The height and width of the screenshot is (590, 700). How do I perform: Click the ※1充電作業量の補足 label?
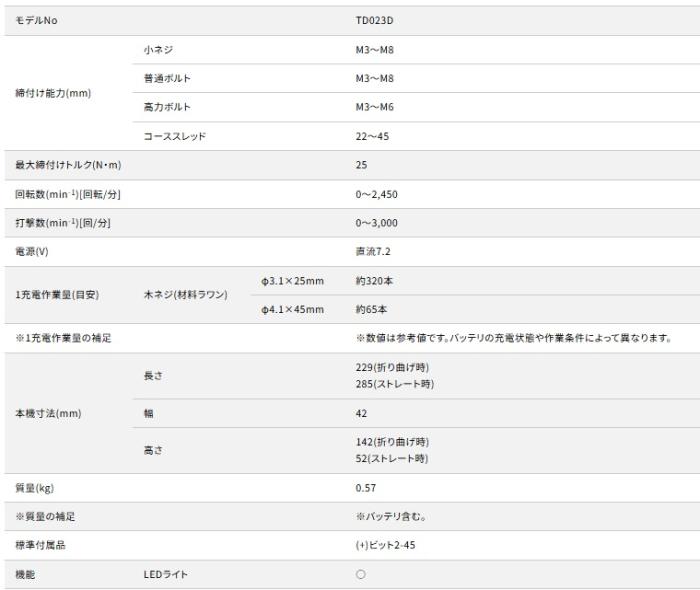[x=63, y=338]
